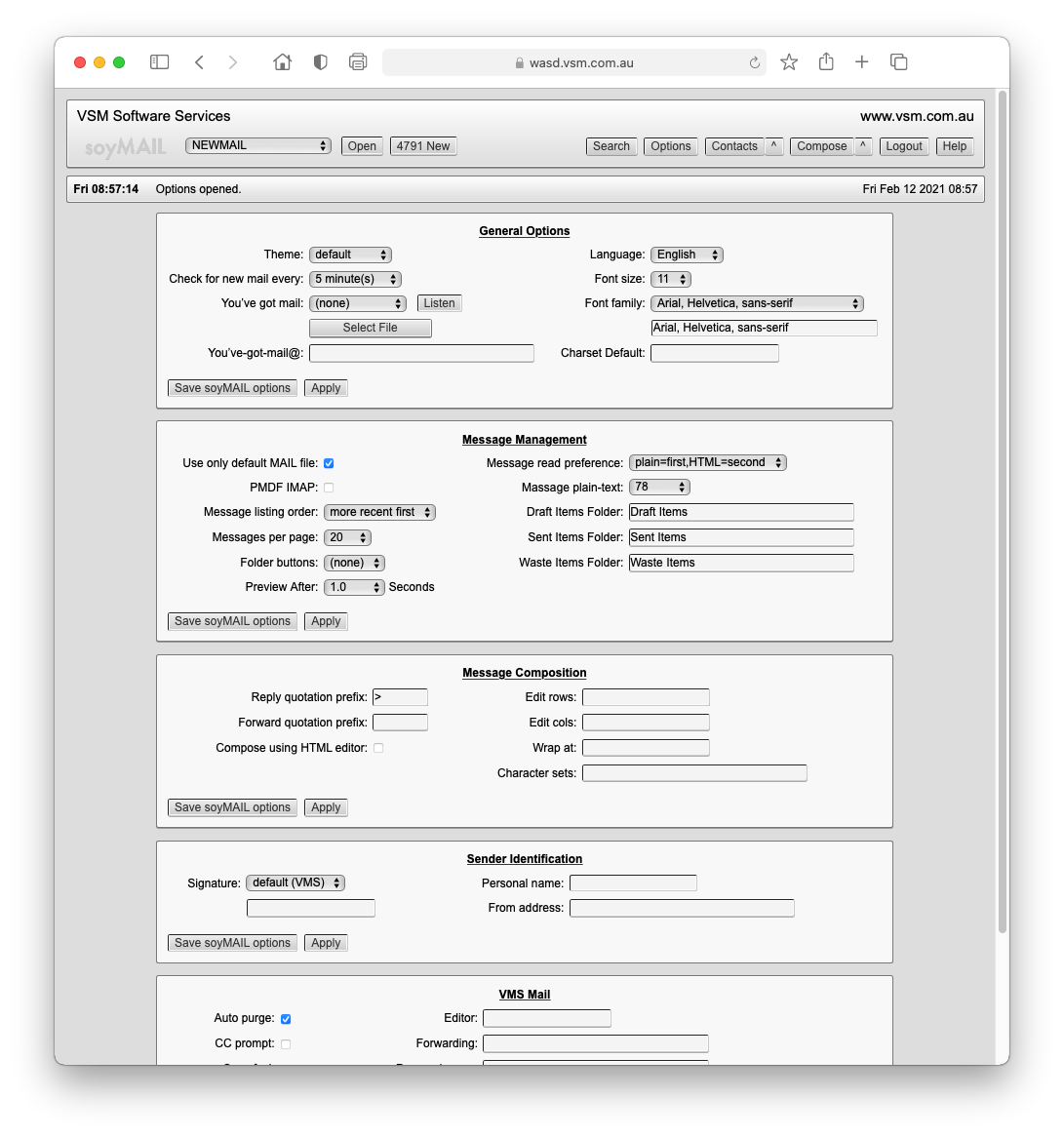This screenshot has height=1137, width=1064.
Task: Open Help from the top menu
Action: coord(955,146)
